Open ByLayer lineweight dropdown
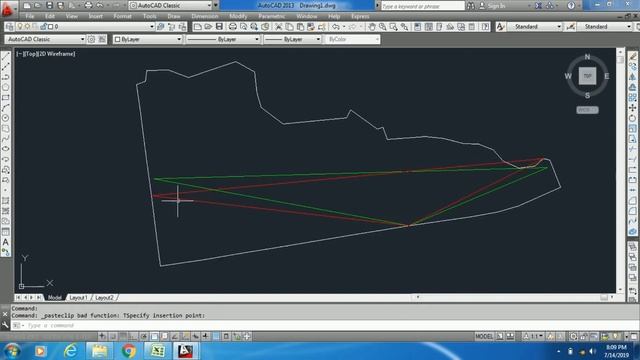 point(318,39)
